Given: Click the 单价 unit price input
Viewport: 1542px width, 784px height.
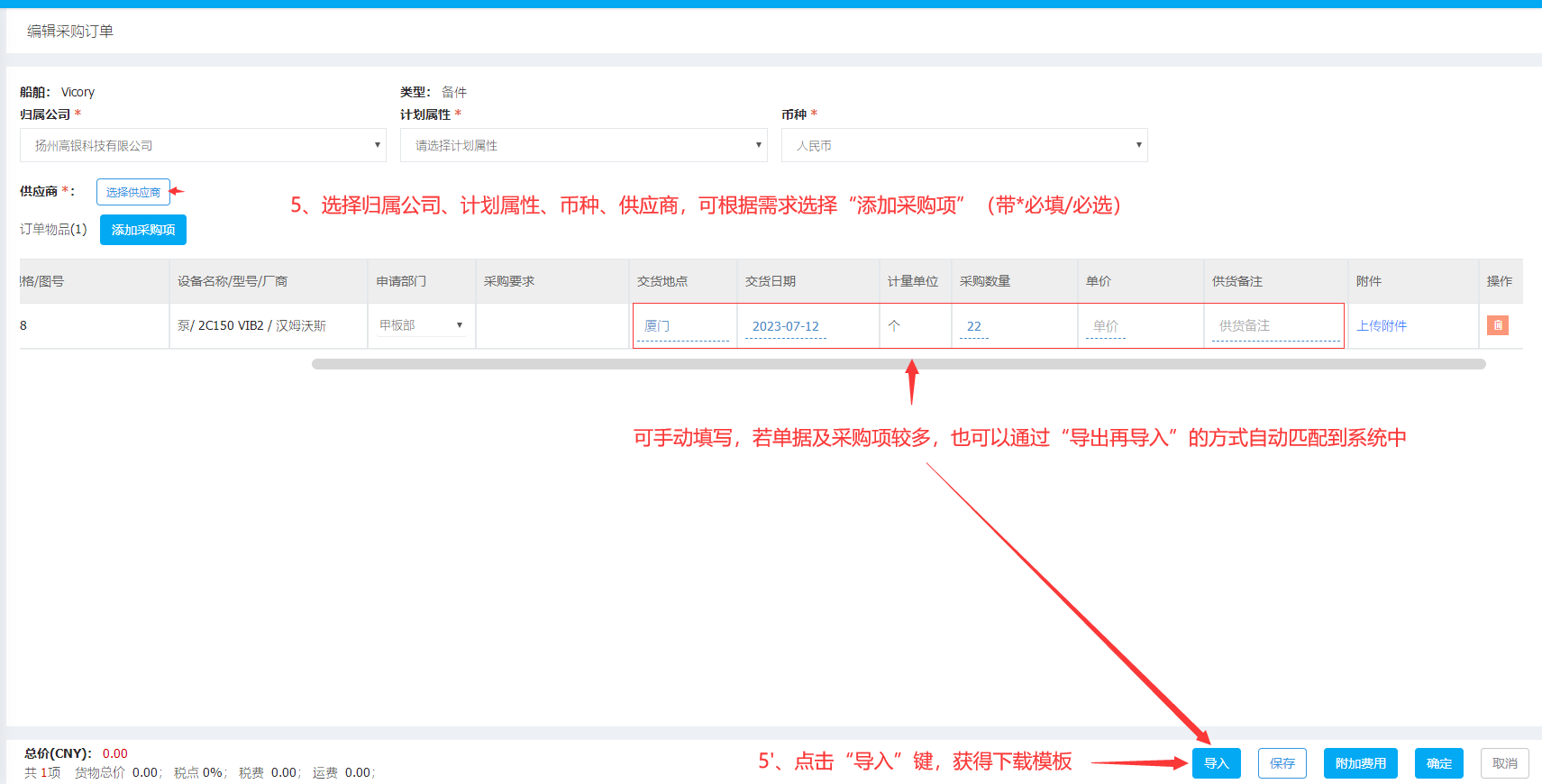Looking at the screenshot, I should [1106, 326].
